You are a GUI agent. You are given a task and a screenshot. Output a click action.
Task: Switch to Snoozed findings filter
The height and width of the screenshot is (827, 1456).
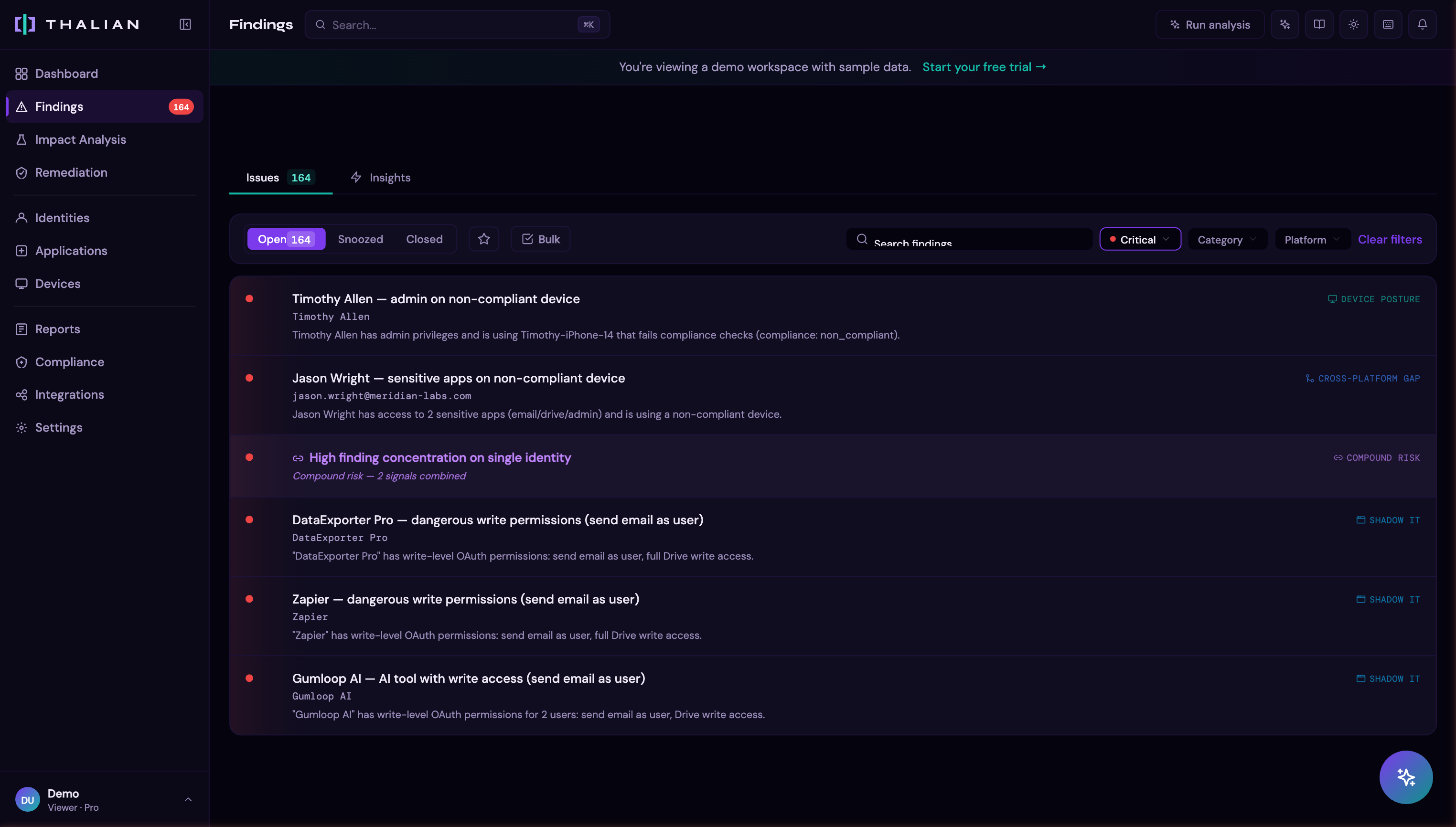coord(360,239)
